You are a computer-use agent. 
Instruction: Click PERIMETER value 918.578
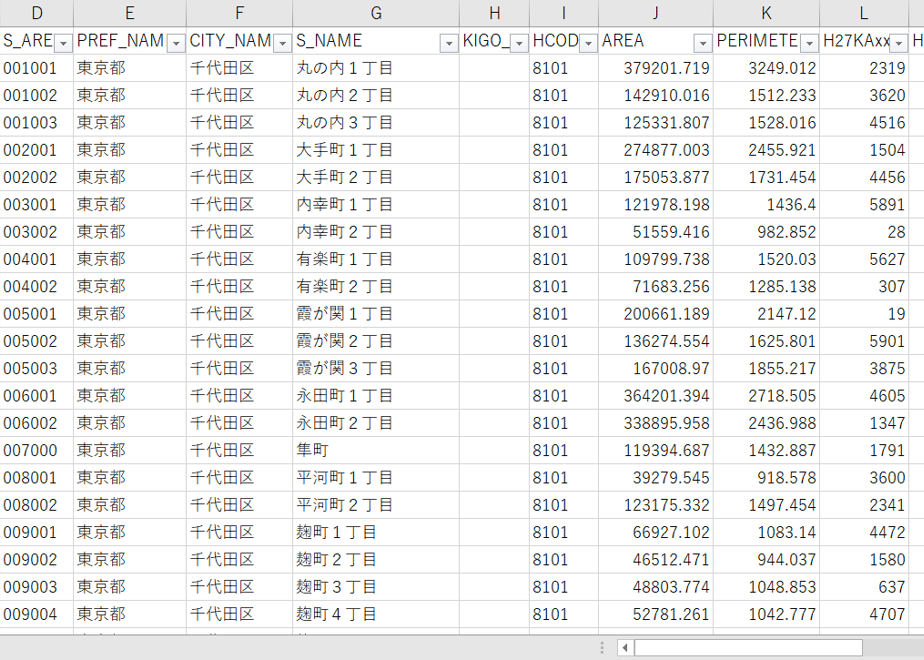766,477
